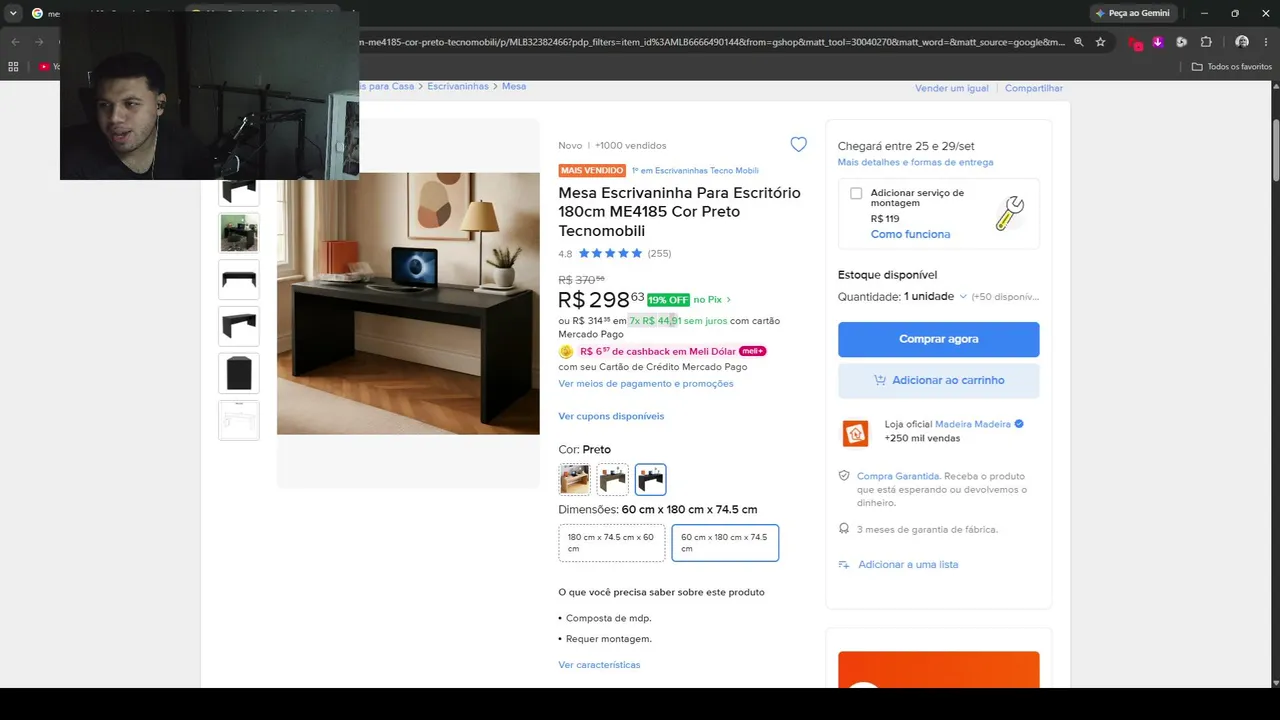Open Ver meios de pagamento e promoções

click(646, 383)
